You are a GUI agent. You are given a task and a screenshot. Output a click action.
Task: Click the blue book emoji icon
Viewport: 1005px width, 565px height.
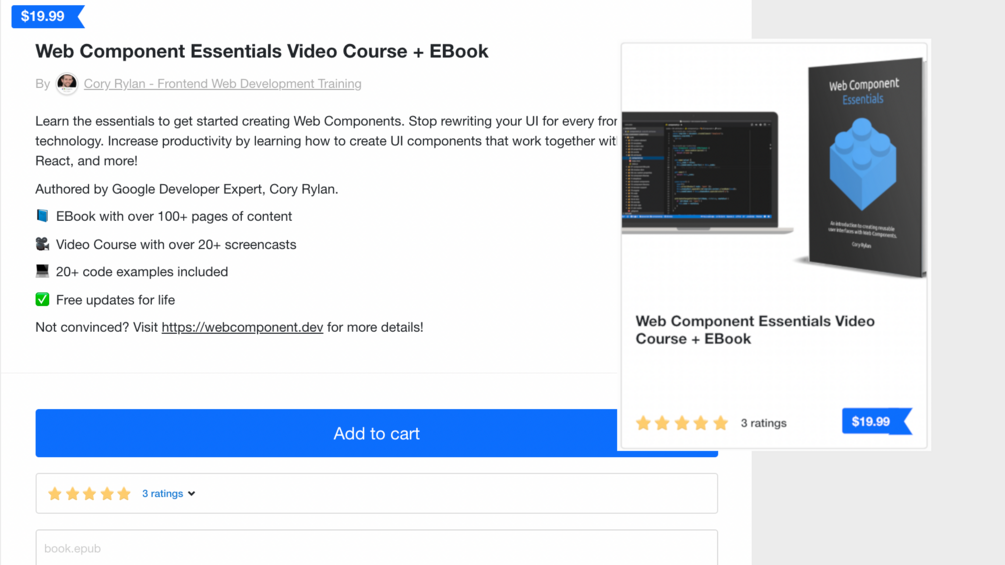[42, 216]
